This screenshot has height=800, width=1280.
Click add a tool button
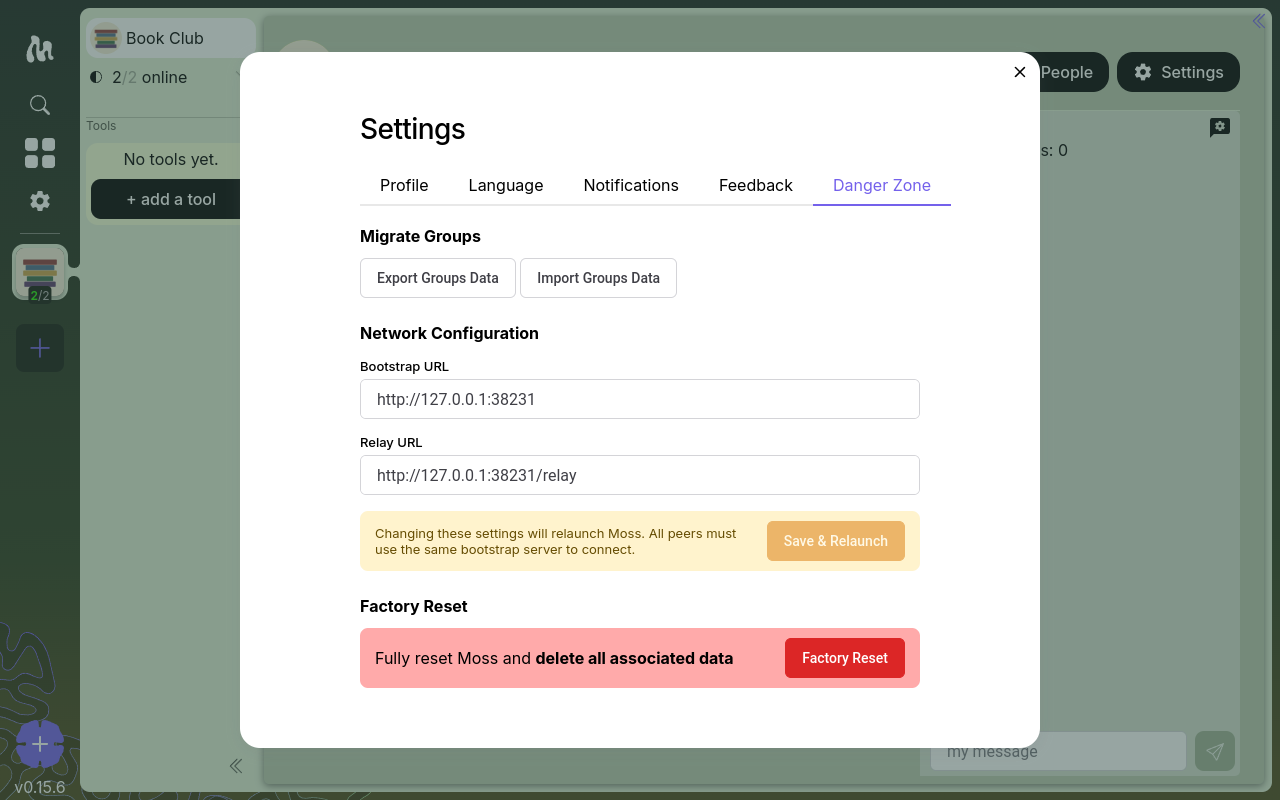pyautogui.click(x=171, y=199)
